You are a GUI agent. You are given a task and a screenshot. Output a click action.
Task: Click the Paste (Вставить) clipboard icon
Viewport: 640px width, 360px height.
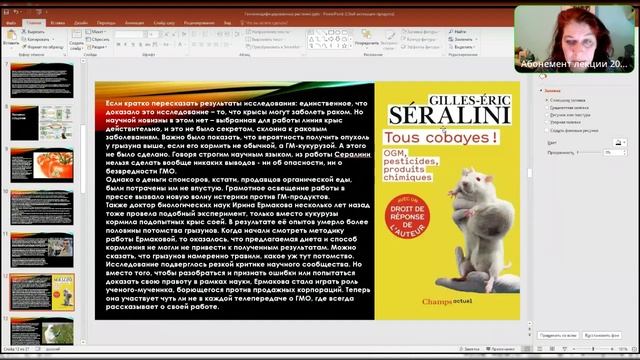[x=11, y=36]
